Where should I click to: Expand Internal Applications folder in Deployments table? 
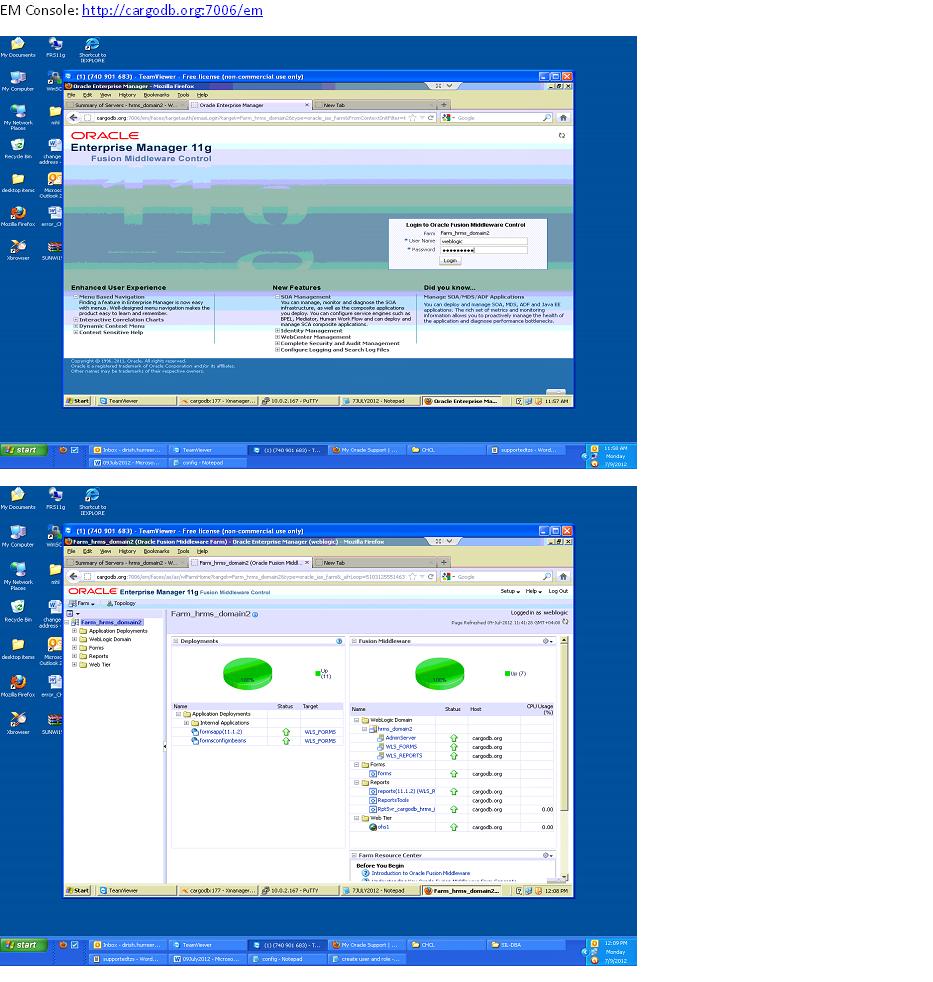pos(186,723)
